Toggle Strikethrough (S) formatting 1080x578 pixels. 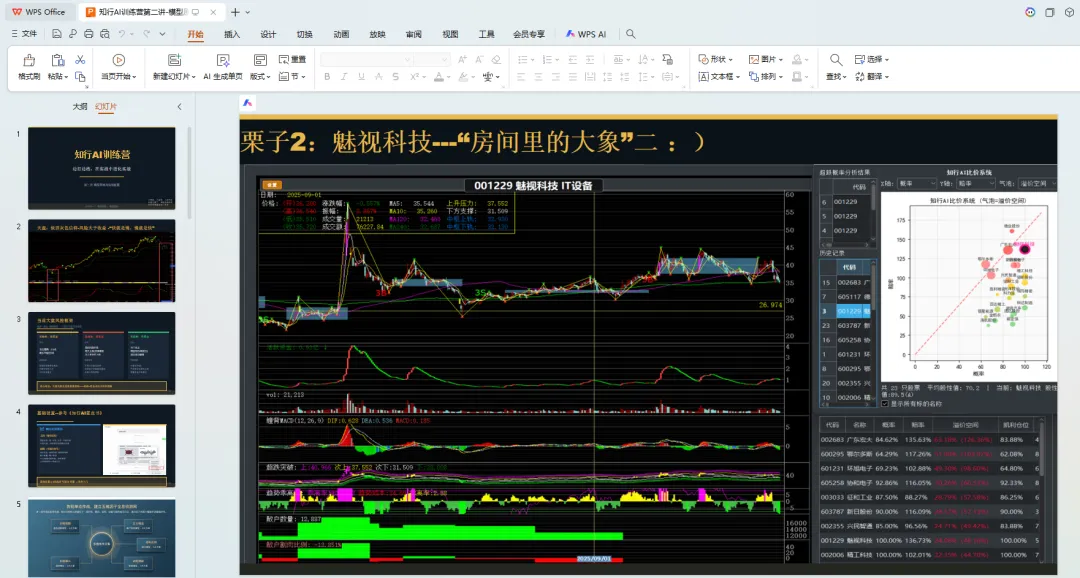(395, 76)
